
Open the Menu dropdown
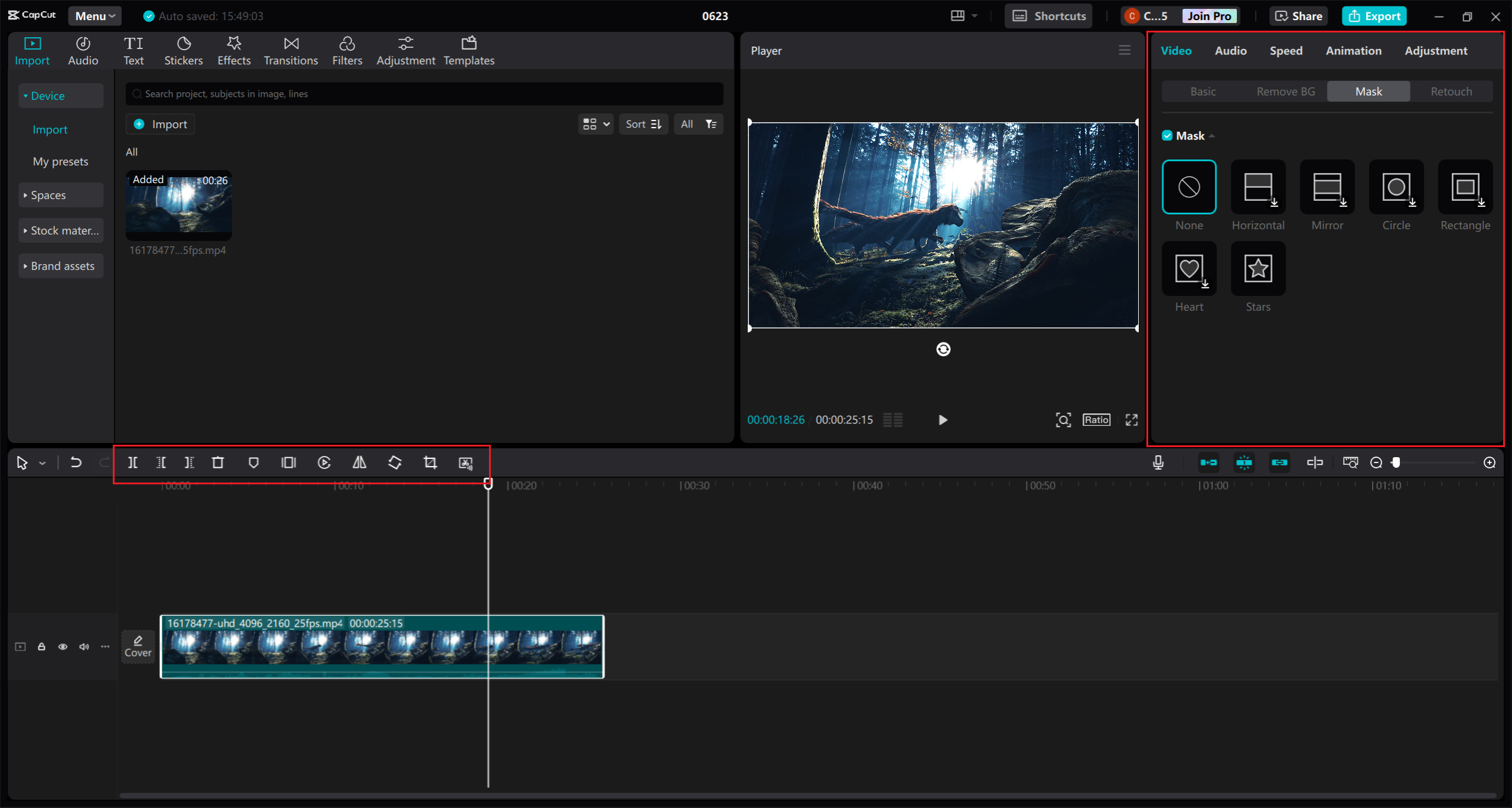coord(94,16)
